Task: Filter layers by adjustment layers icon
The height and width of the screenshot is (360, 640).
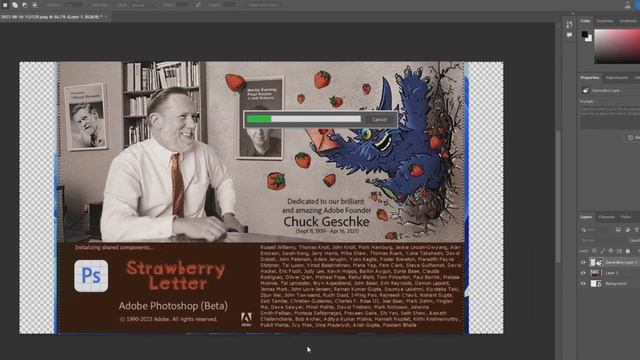Action: tap(627, 230)
